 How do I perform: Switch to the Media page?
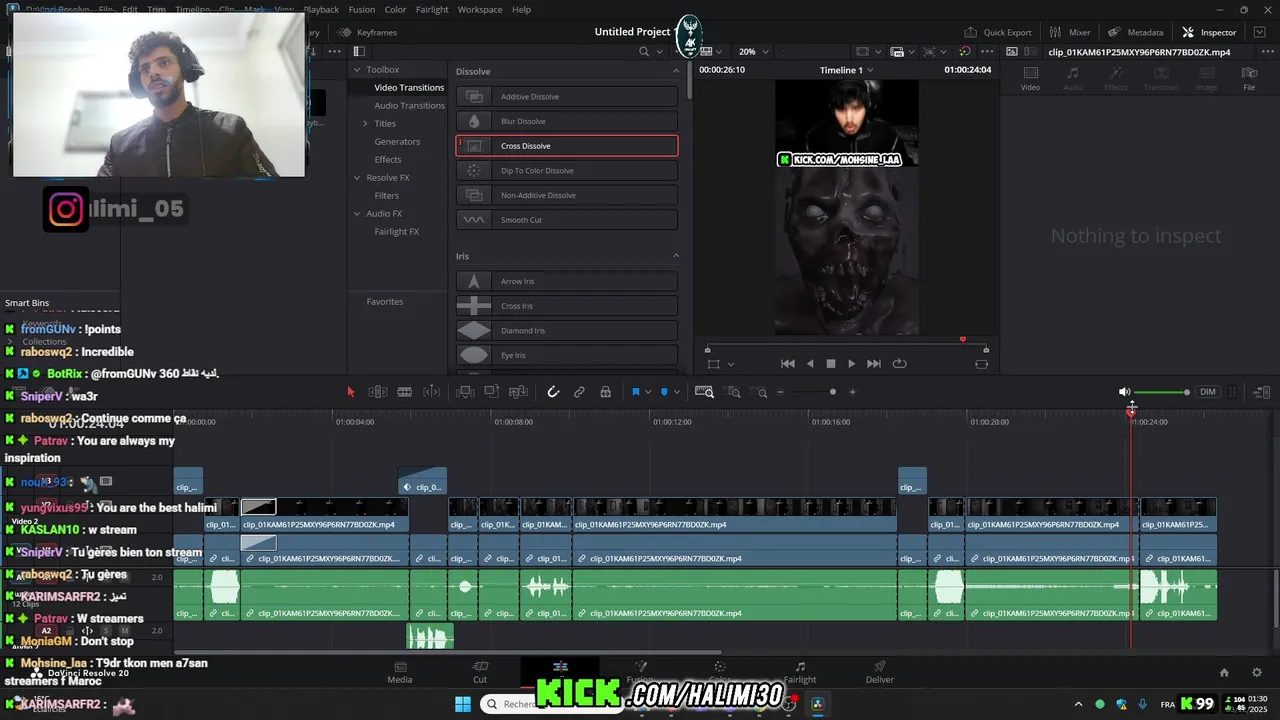(x=400, y=672)
